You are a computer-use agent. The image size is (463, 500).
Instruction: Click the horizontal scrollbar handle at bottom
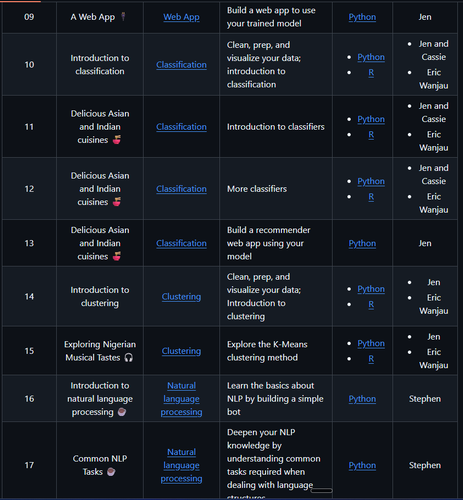[x=321, y=490]
